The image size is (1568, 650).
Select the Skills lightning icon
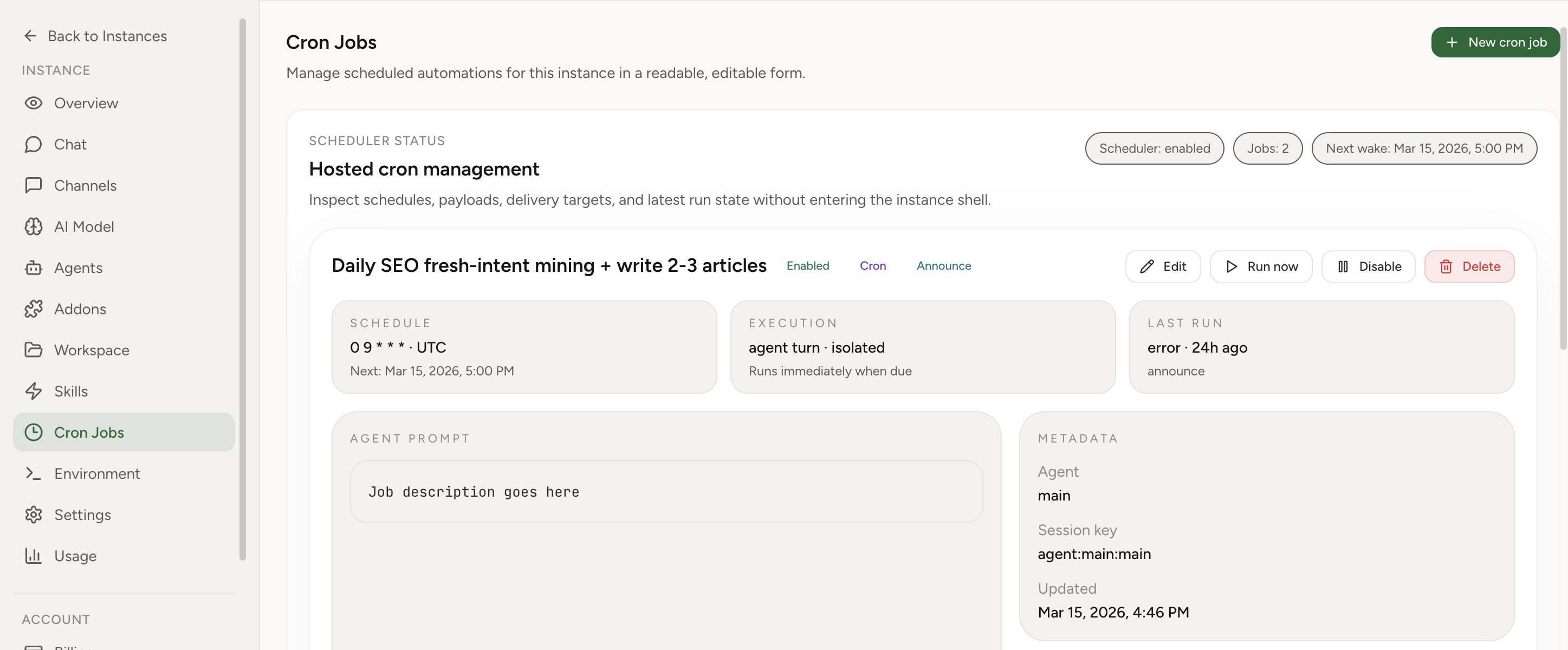click(x=34, y=391)
